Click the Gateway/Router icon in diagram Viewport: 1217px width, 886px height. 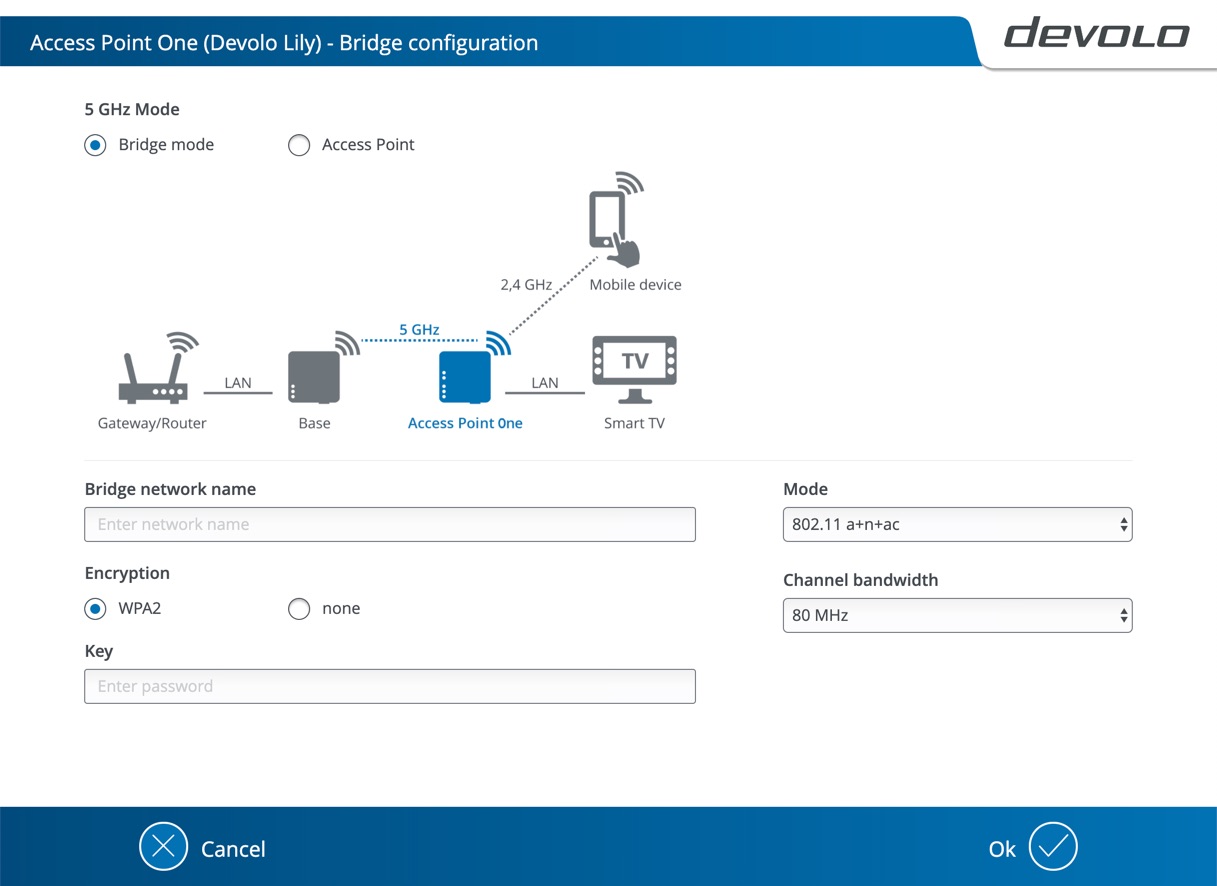point(155,370)
